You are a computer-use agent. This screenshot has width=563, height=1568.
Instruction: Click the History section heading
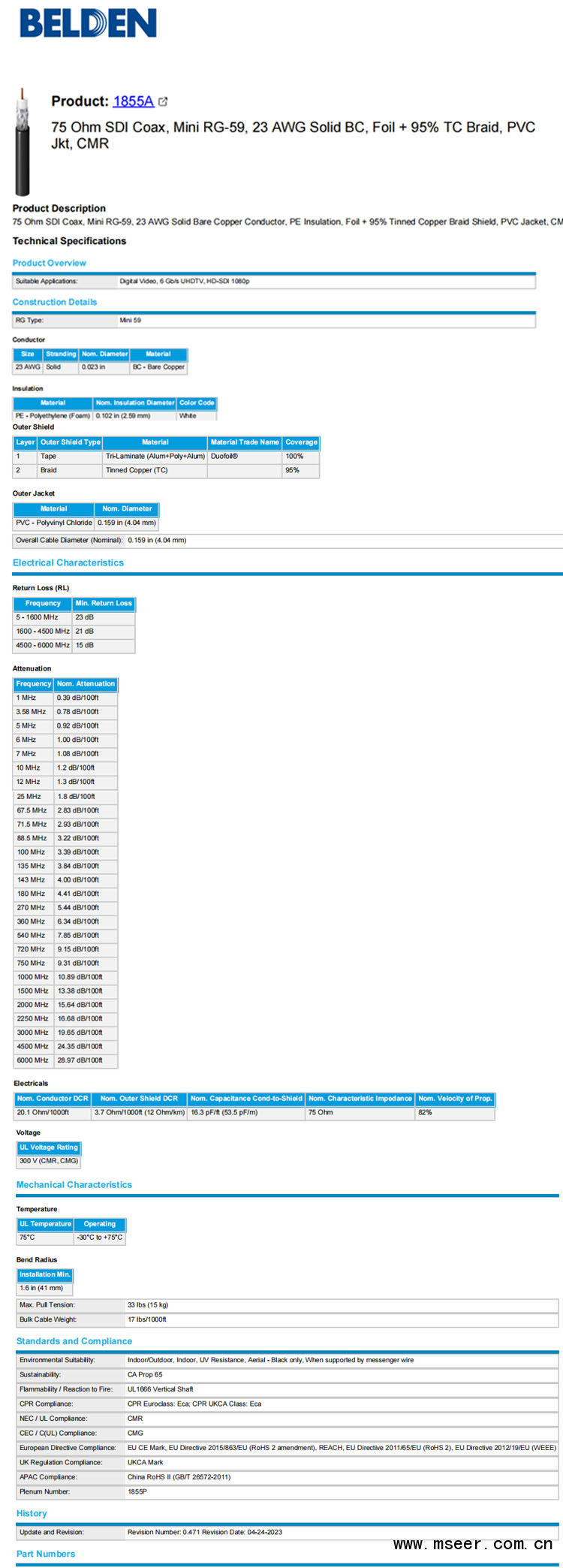click(x=32, y=1513)
